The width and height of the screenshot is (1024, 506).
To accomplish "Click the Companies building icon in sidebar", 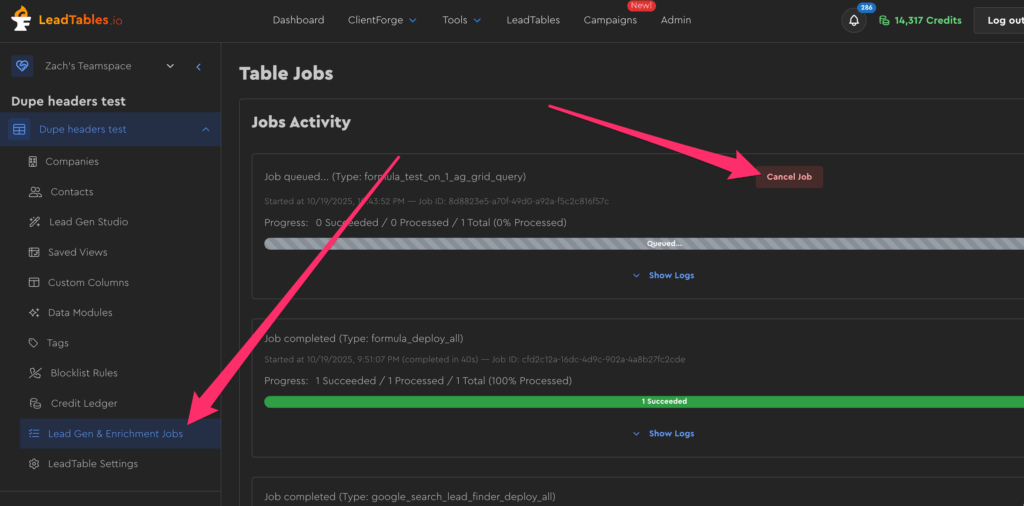I will (x=34, y=162).
